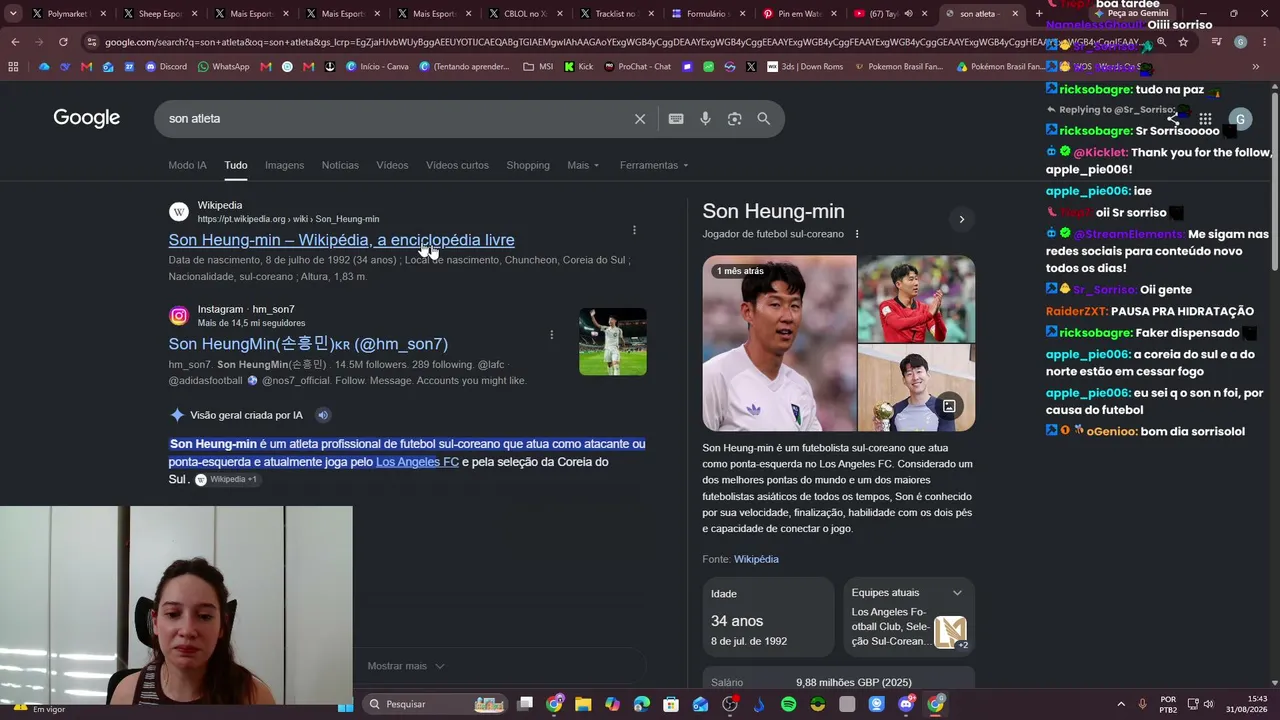
Task: Open Wikipedia +1 sources chip
Action: [x=227, y=480]
